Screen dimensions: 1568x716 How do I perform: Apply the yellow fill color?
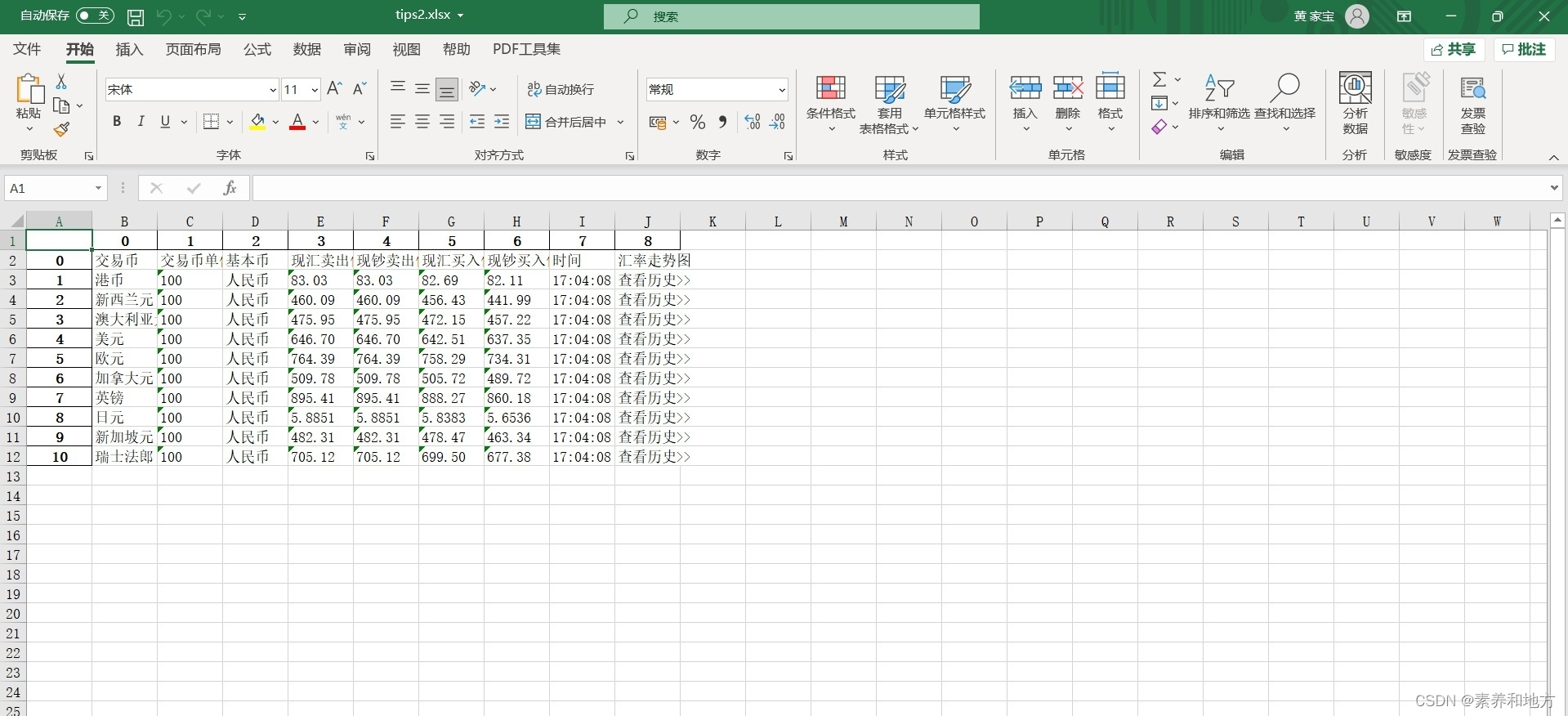[x=257, y=122]
